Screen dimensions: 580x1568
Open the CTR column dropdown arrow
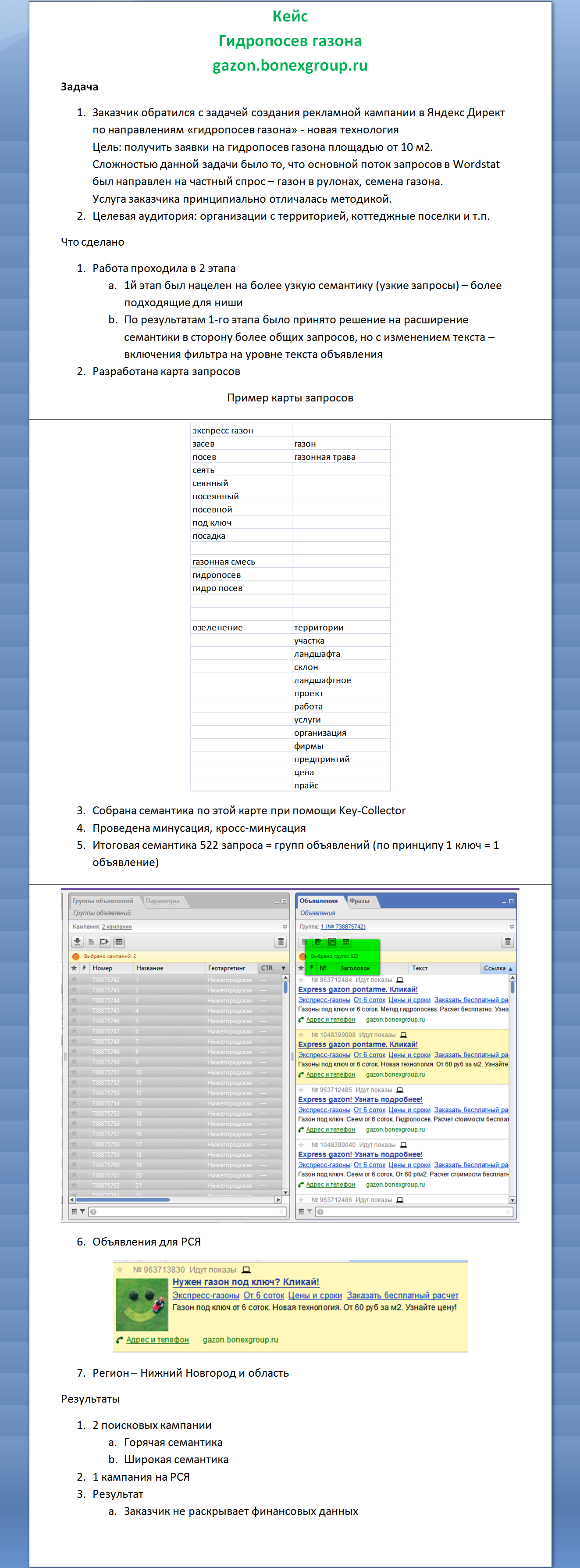pyautogui.click(x=283, y=968)
